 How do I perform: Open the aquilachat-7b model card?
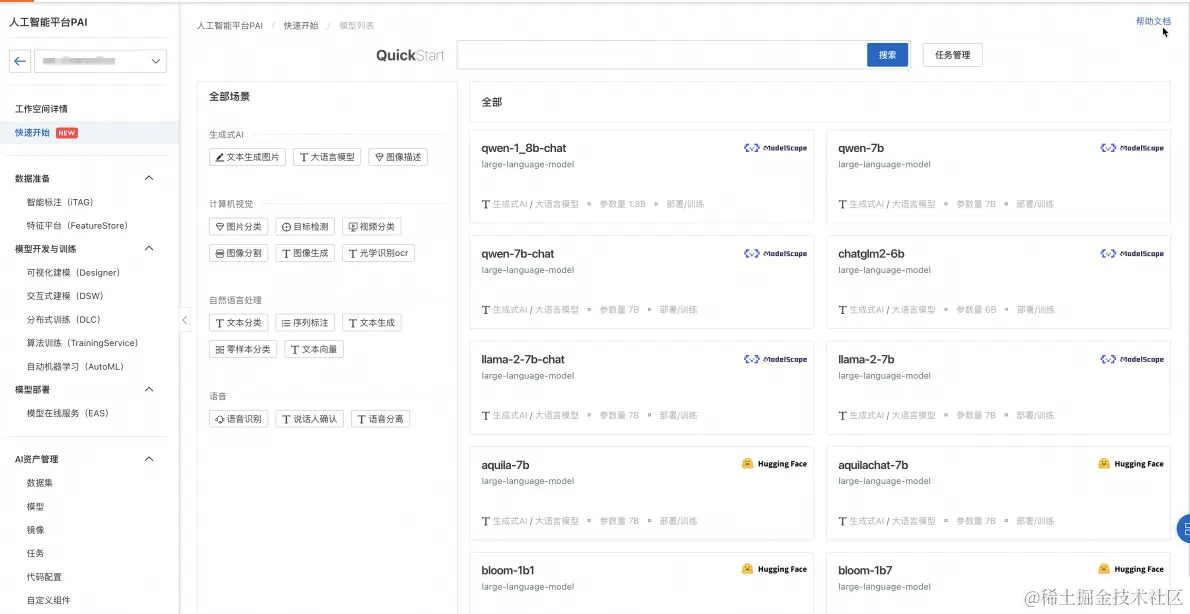(x=998, y=493)
